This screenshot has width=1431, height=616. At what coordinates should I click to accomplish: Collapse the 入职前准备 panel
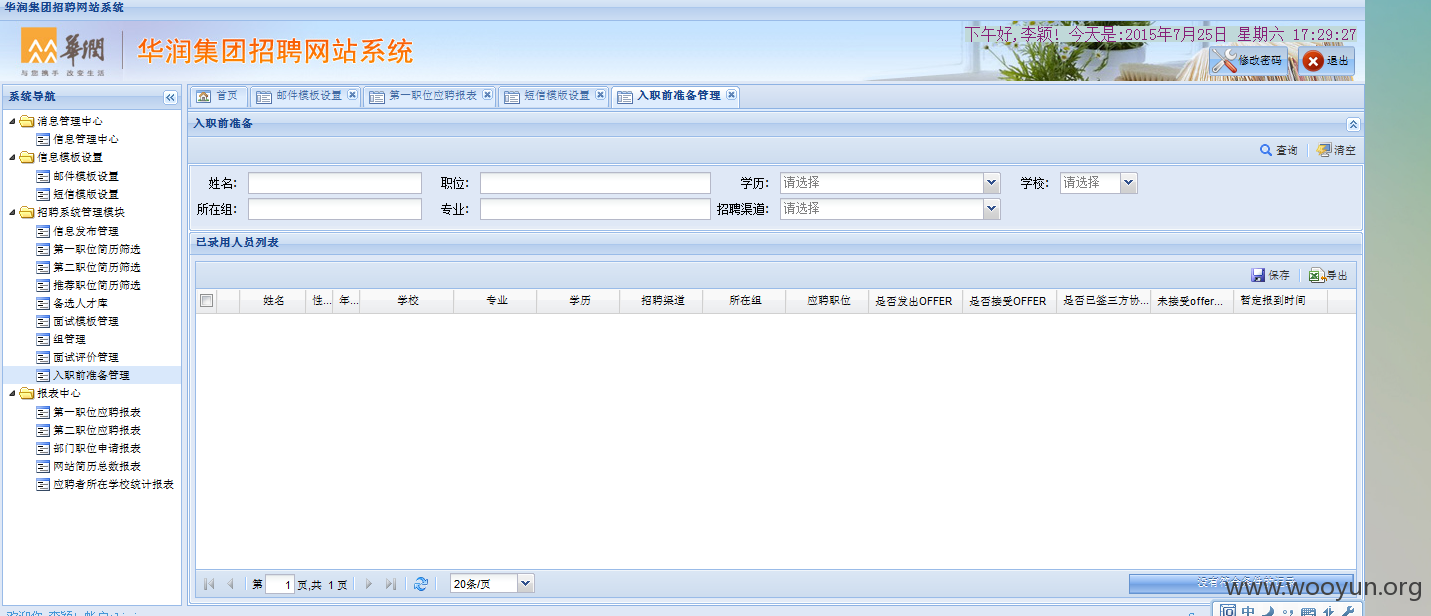pos(1353,124)
